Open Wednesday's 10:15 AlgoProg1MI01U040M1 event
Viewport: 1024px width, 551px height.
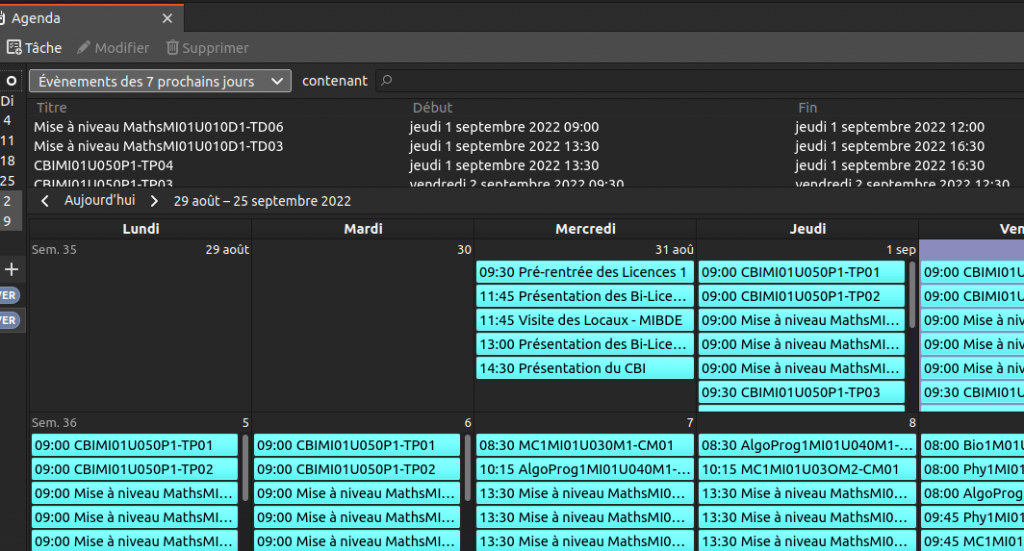click(584, 469)
